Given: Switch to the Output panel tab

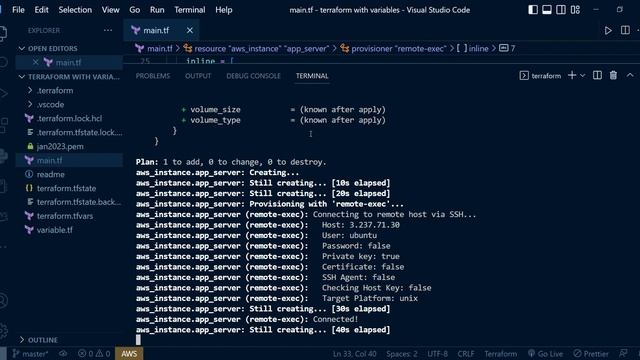Looking at the screenshot, I should (198, 76).
